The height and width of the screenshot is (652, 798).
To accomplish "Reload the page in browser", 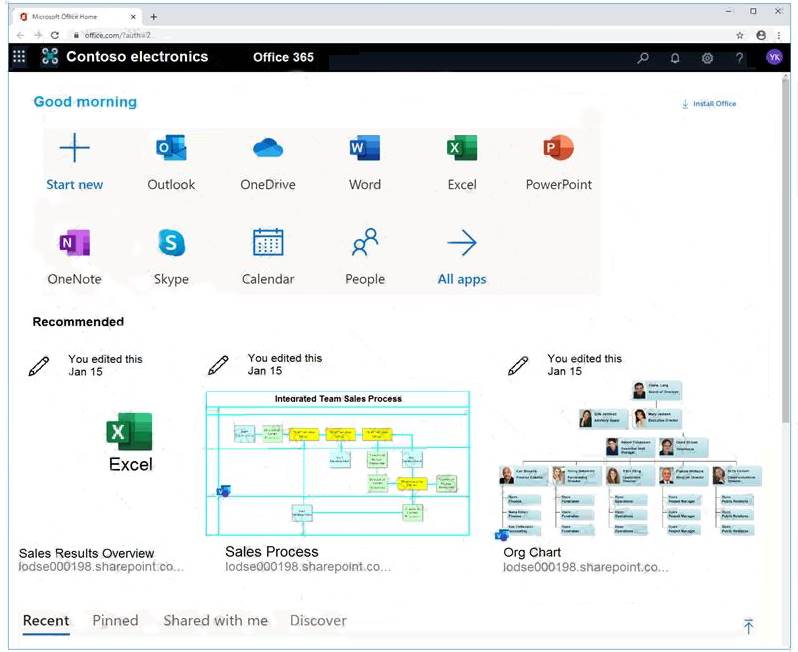I will (x=55, y=35).
